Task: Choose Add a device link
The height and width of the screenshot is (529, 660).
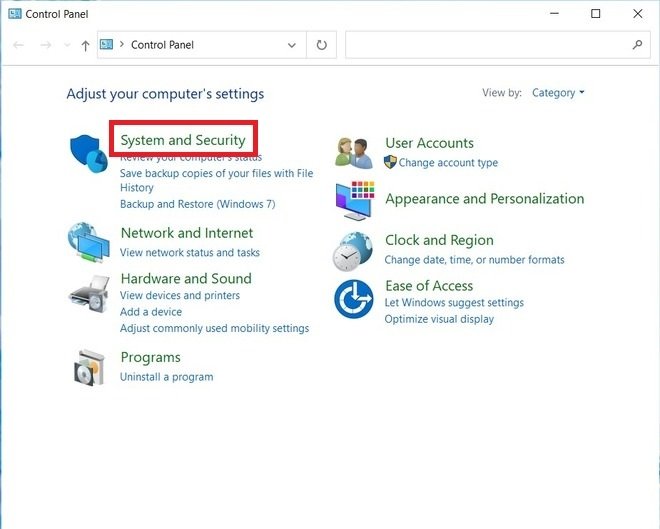Action: click(151, 312)
